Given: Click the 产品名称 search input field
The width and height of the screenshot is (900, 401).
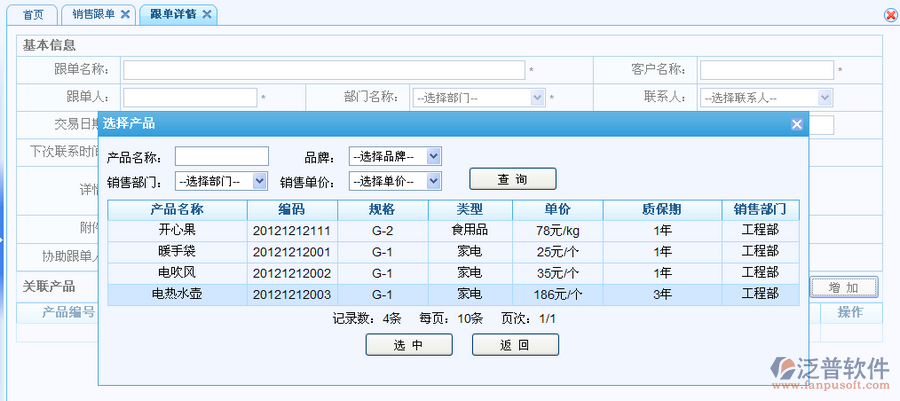Looking at the screenshot, I should click(222, 156).
